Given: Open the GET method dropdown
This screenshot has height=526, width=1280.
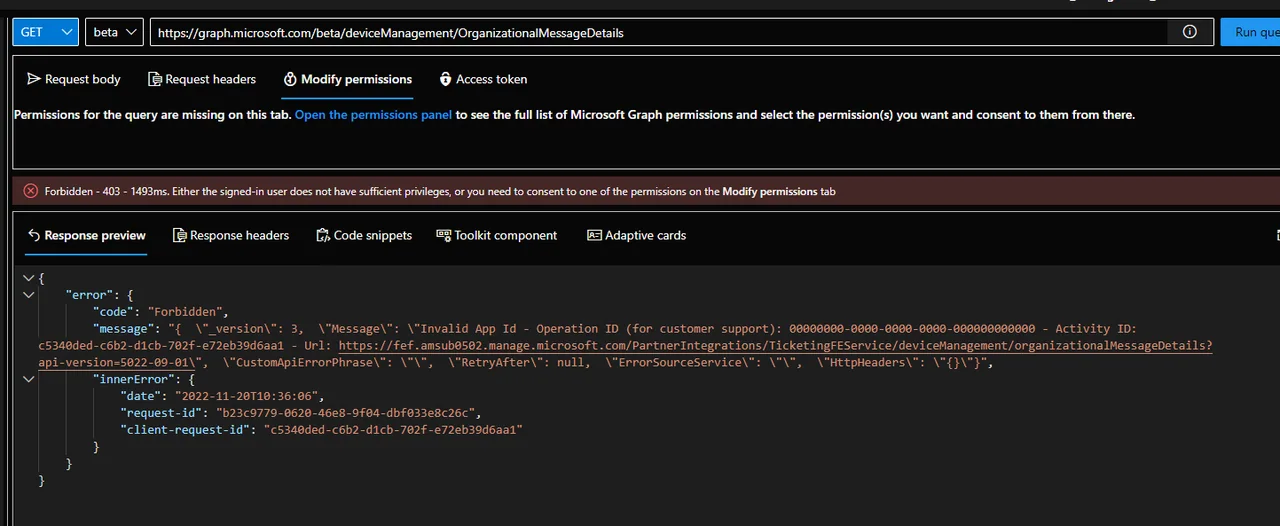Looking at the screenshot, I should click(46, 32).
